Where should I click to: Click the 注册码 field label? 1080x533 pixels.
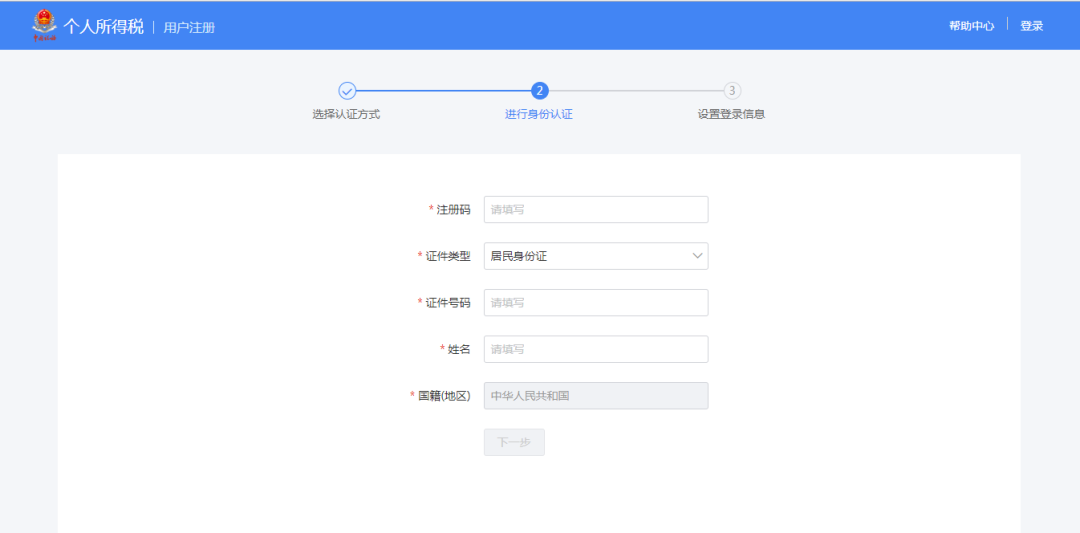pos(453,210)
